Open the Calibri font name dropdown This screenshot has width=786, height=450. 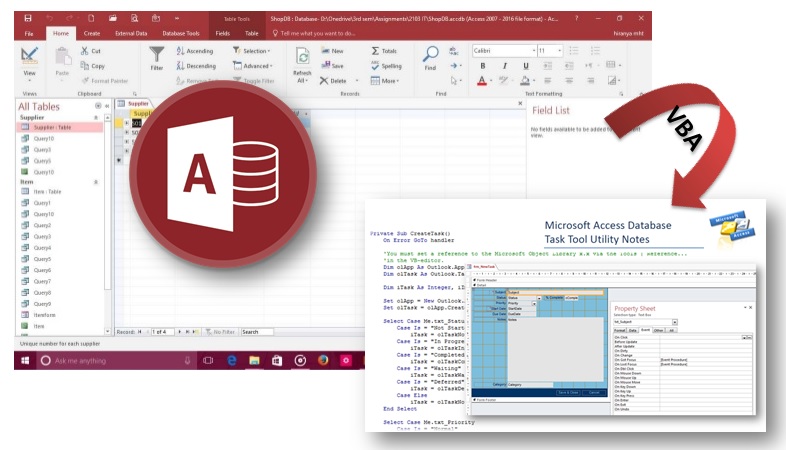pyautogui.click(x=502, y=50)
